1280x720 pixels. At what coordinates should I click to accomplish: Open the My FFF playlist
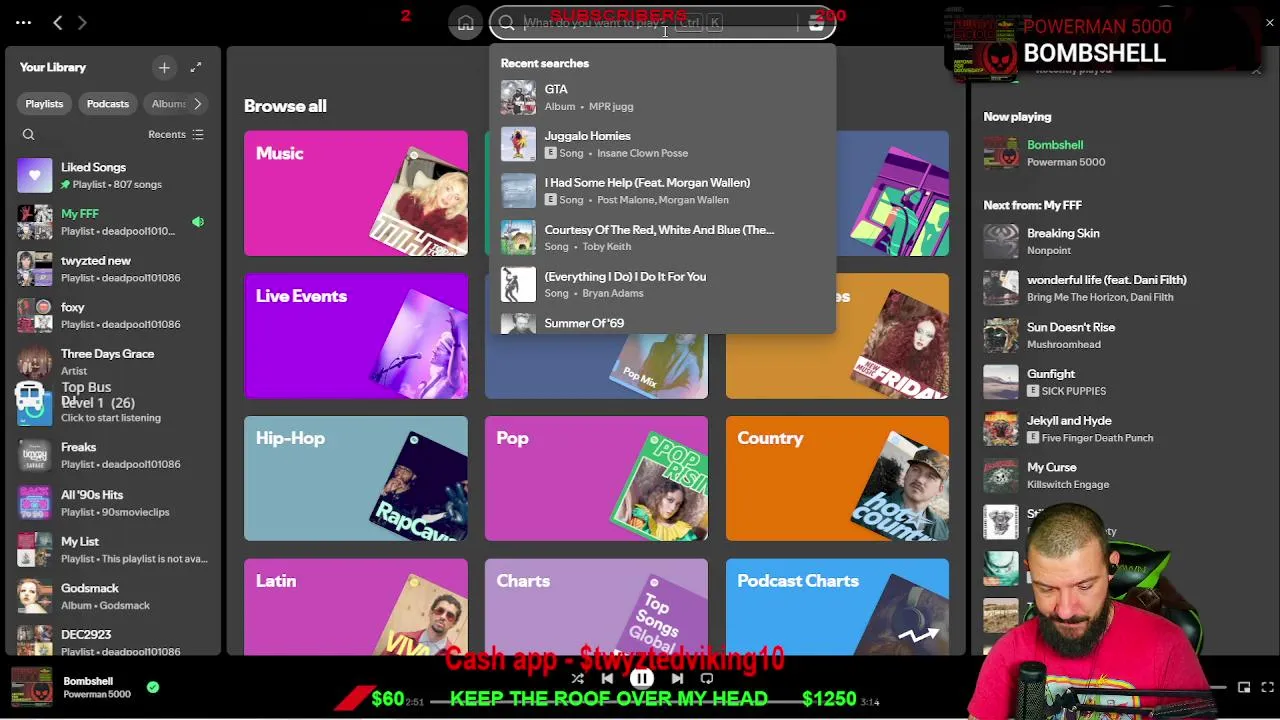pos(111,222)
